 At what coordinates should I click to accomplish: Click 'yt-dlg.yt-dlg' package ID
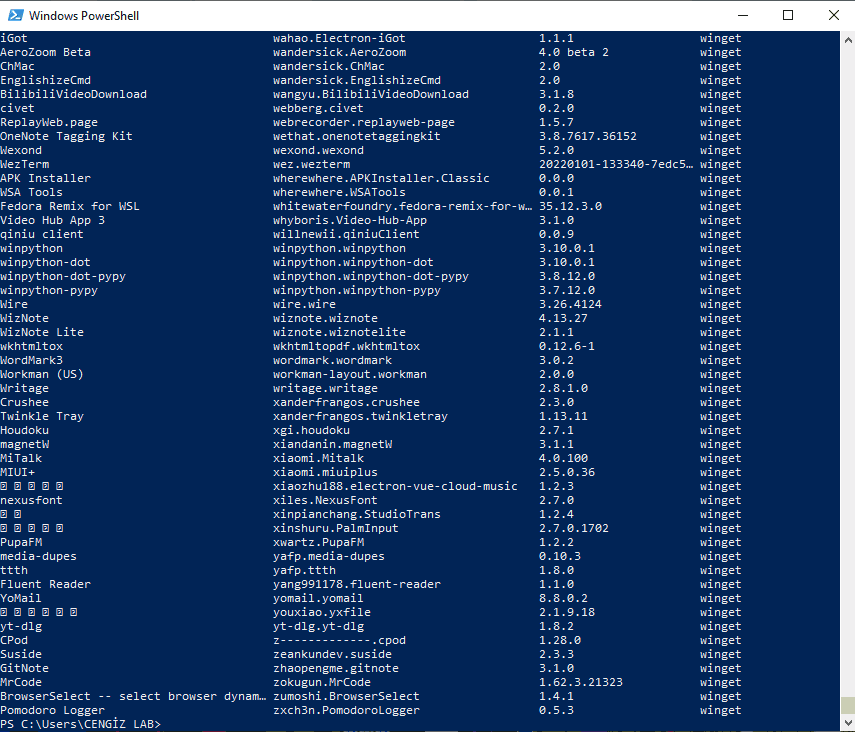coord(318,626)
